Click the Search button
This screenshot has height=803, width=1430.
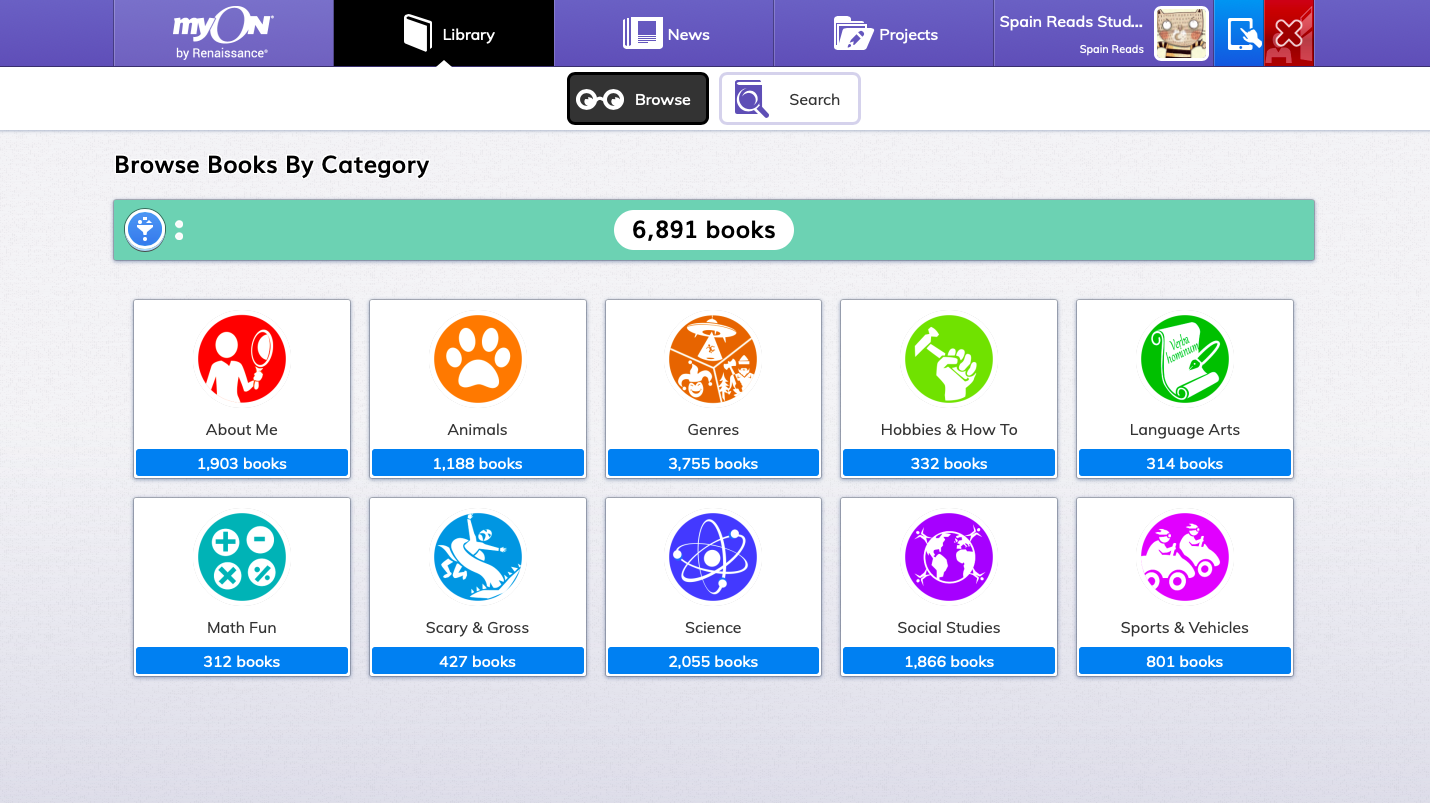pyautogui.click(x=789, y=99)
